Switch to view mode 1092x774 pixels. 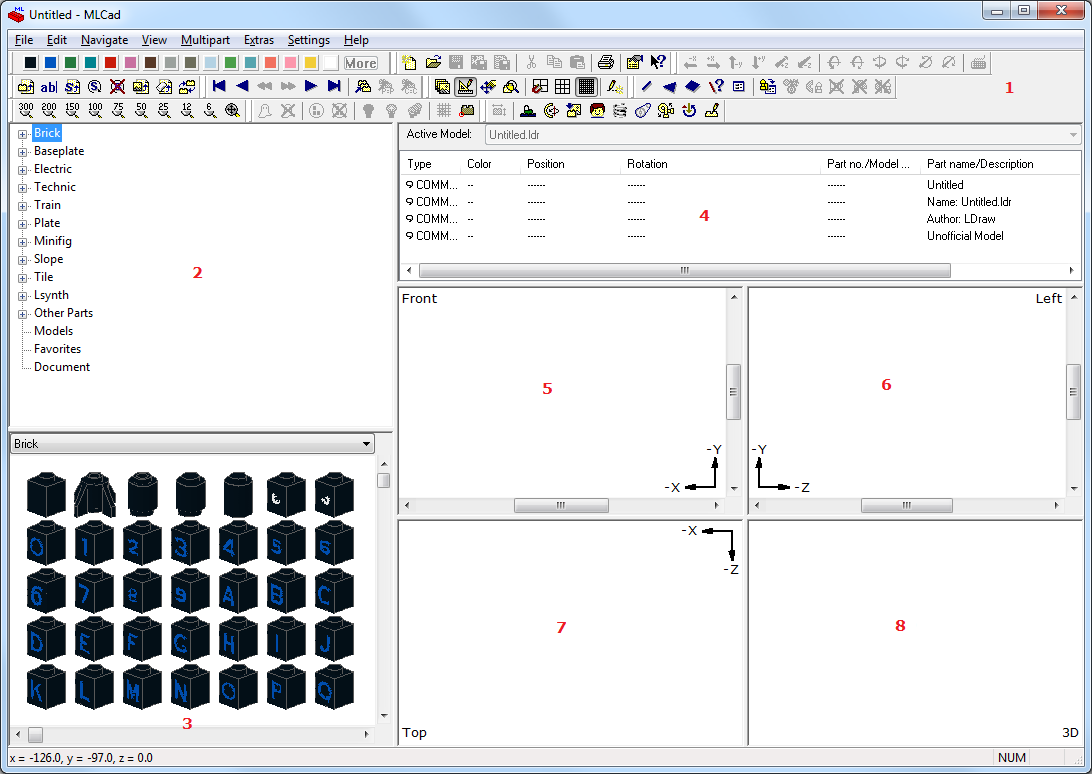click(442, 86)
